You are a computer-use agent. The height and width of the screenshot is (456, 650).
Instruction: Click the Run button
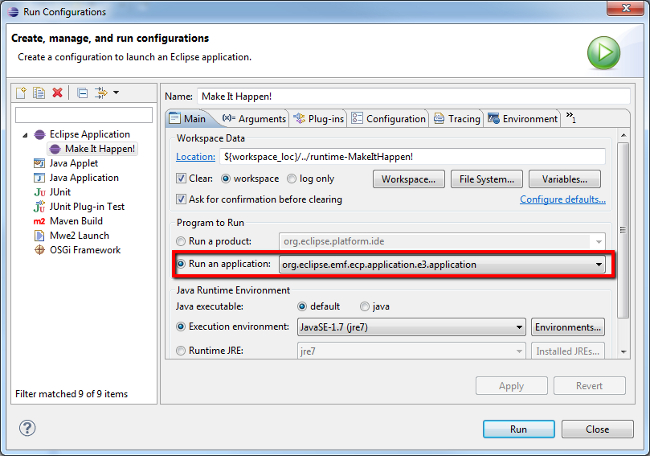pyautogui.click(x=519, y=429)
